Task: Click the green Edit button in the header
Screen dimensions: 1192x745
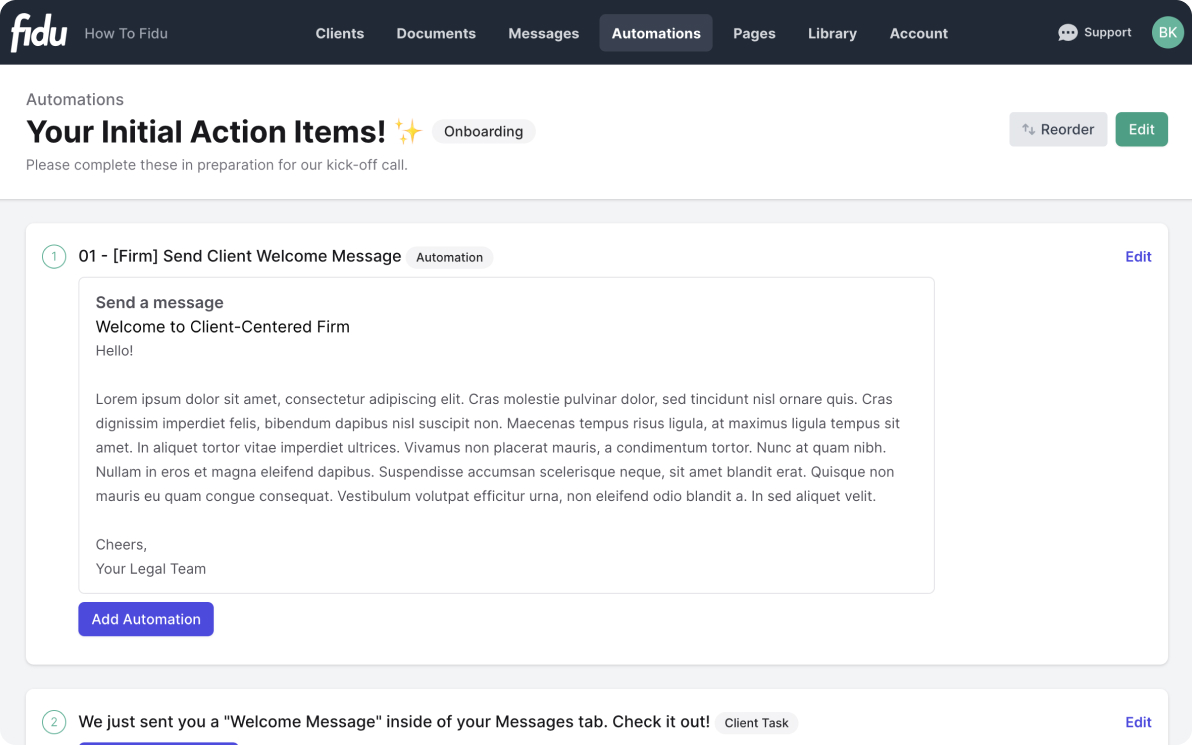Action: 1141,129
